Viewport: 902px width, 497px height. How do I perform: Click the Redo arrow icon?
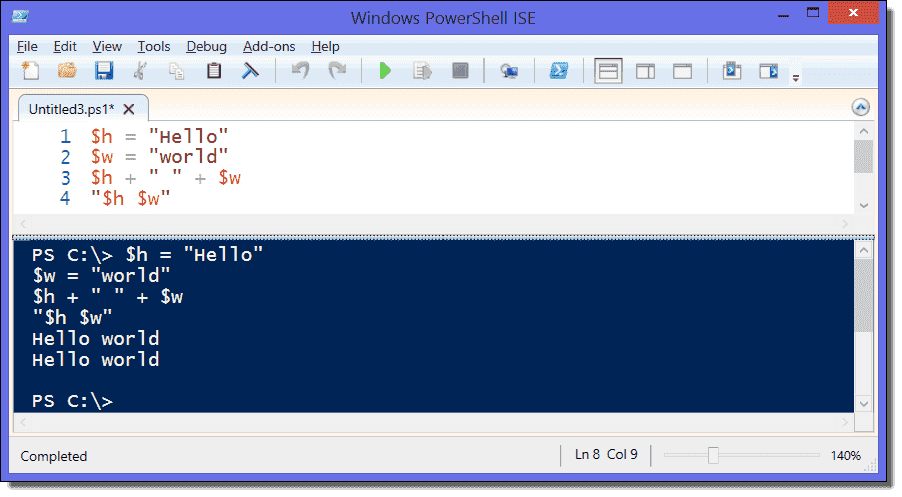337,71
